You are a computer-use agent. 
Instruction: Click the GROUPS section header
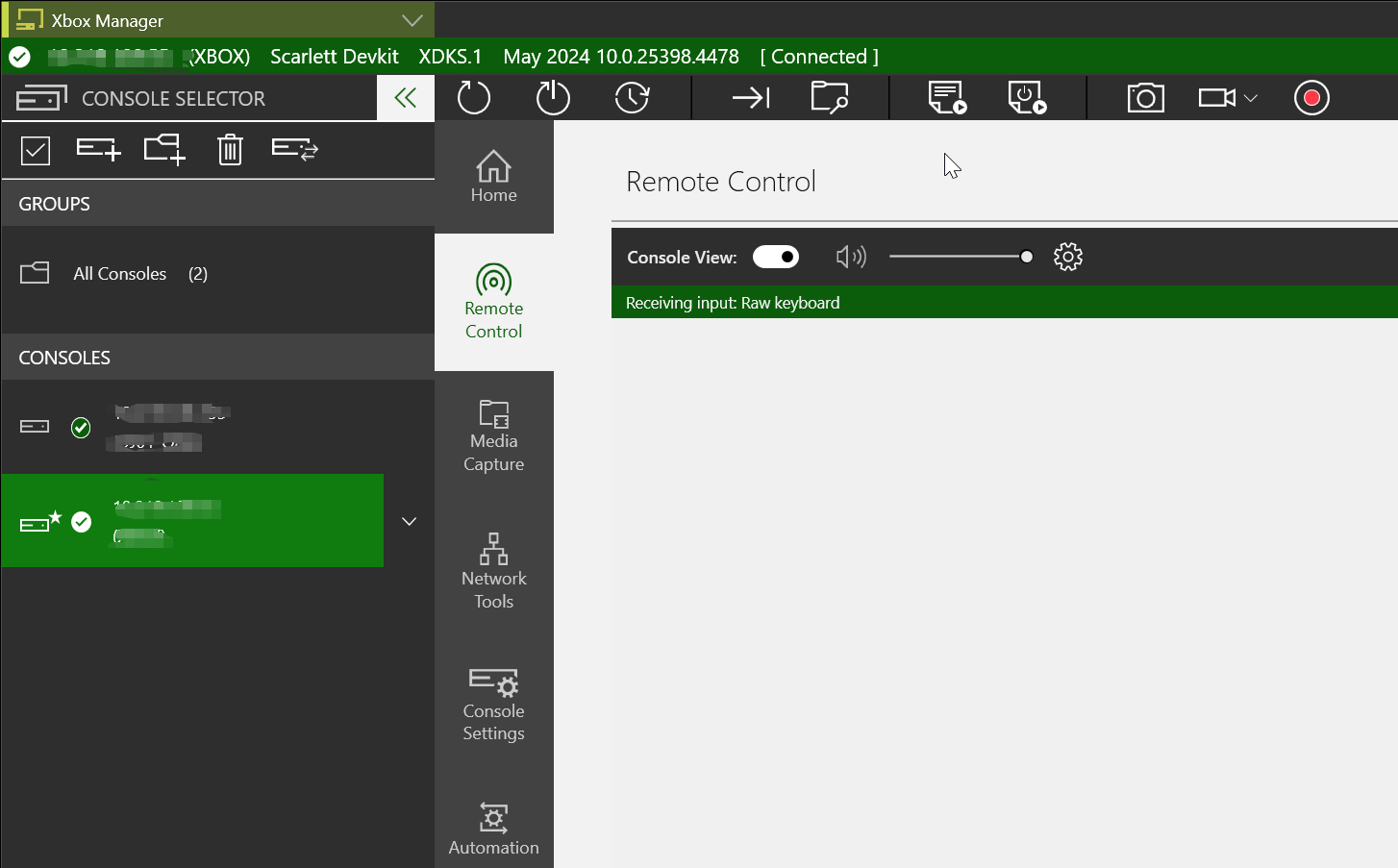coord(217,204)
